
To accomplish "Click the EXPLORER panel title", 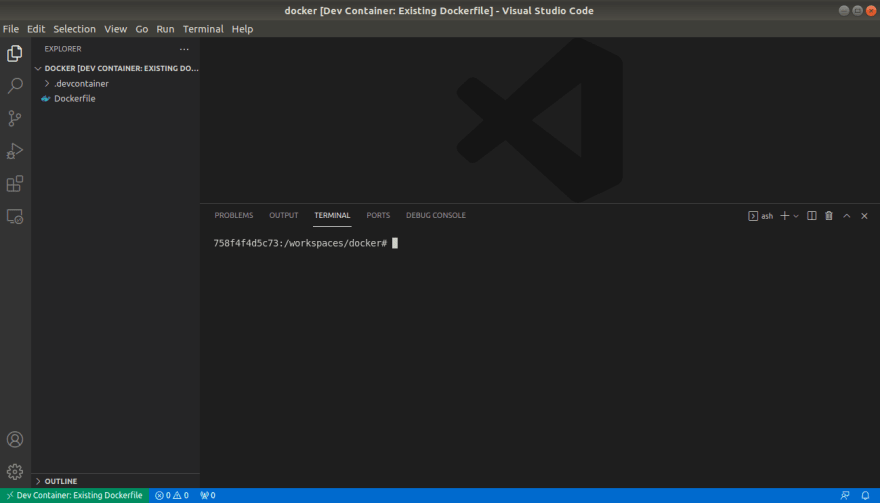I will click(63, 49).
